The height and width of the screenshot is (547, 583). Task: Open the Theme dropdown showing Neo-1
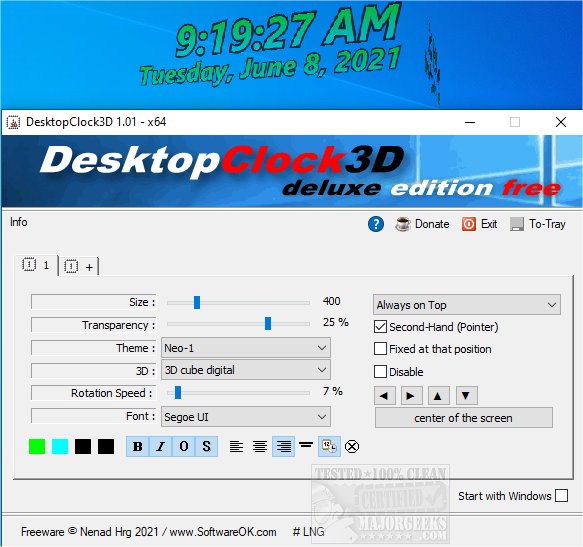click(x=246, y=348)
